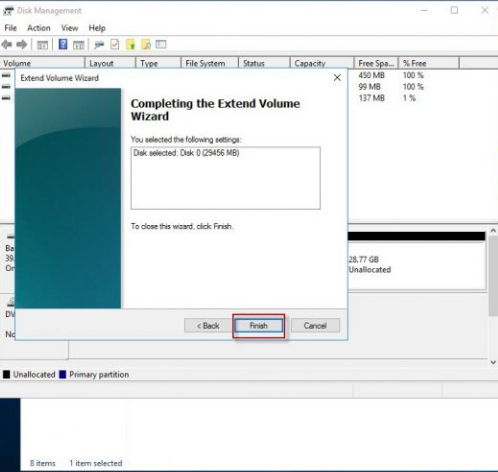Open the View menu

[x=69, y=28]
